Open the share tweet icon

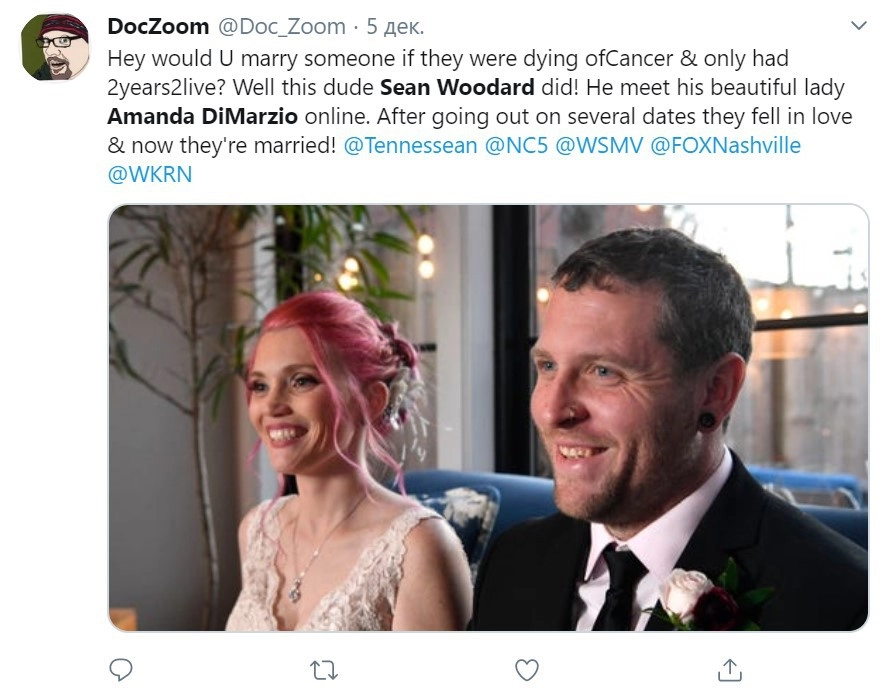coord(729,670)
